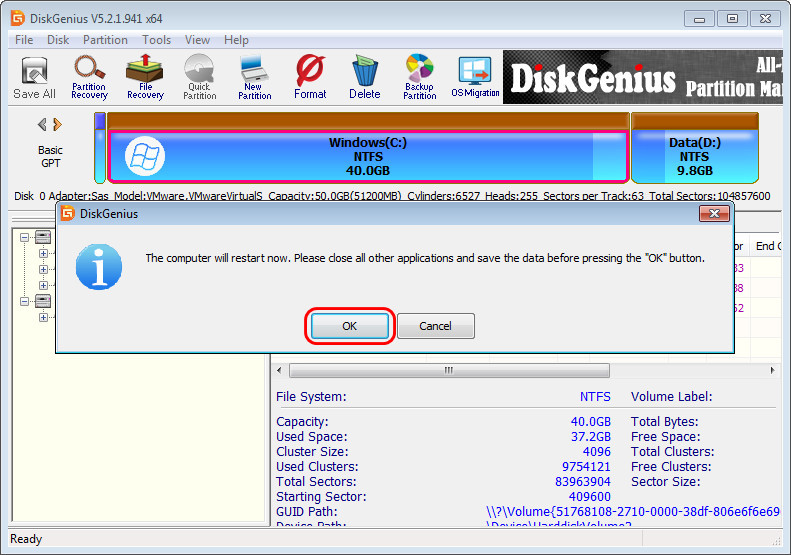This screenshot has height=555, width=791.
Task: Expand the third partition under first disk
Action: tap(43, 285)
